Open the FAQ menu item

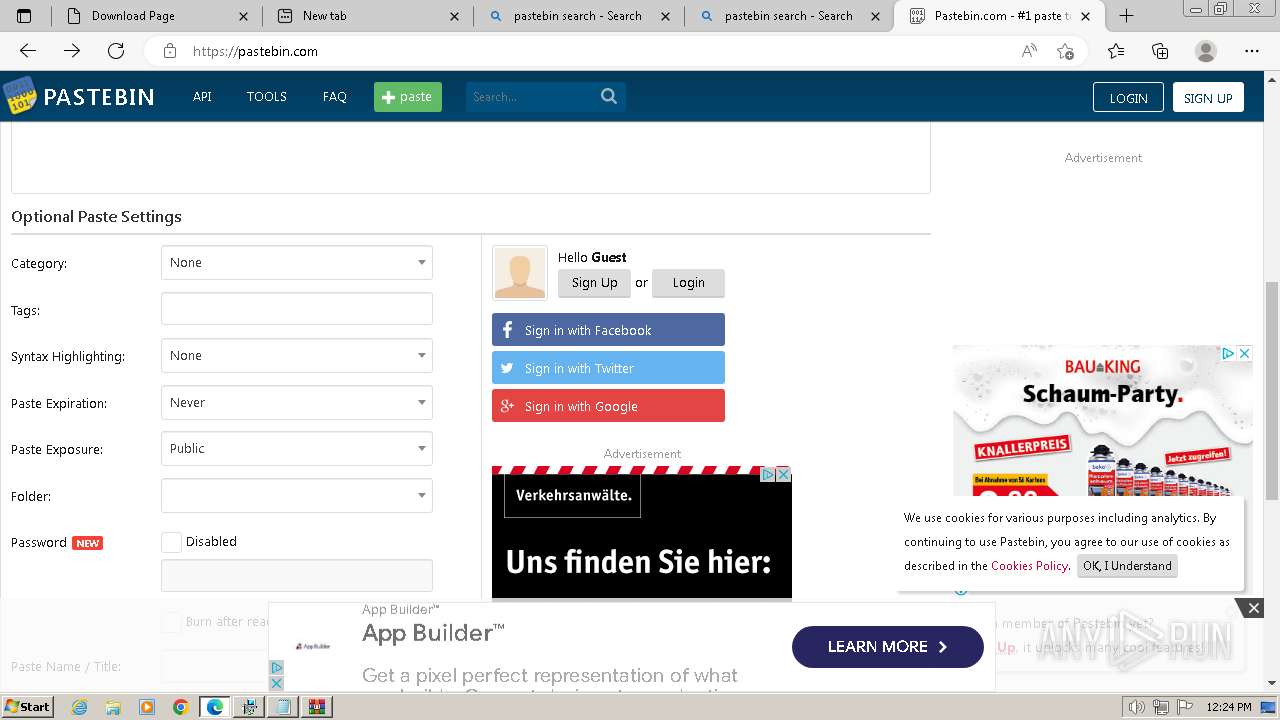click(335, 97)
